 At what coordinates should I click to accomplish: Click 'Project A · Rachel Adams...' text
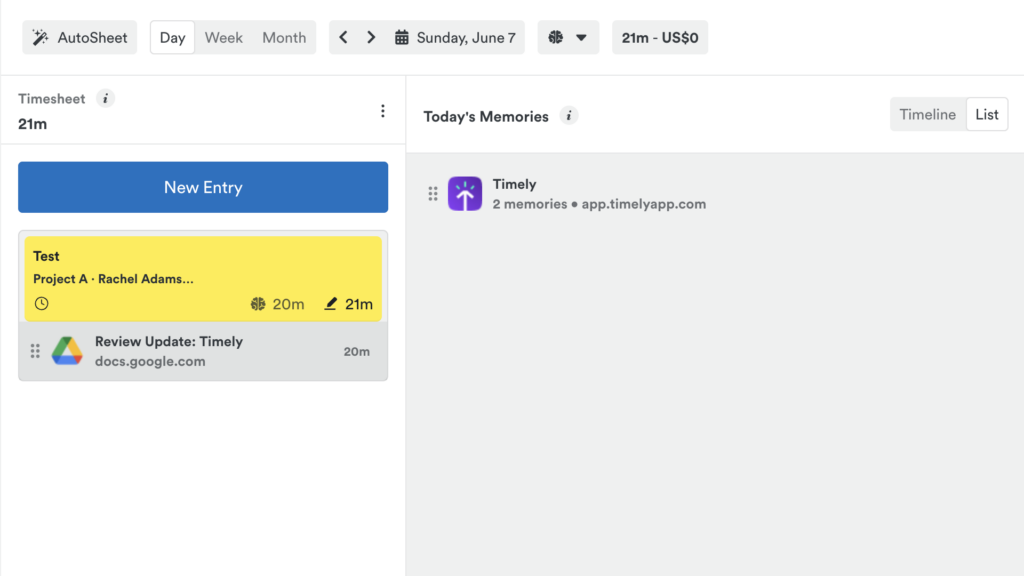(113, 279)
